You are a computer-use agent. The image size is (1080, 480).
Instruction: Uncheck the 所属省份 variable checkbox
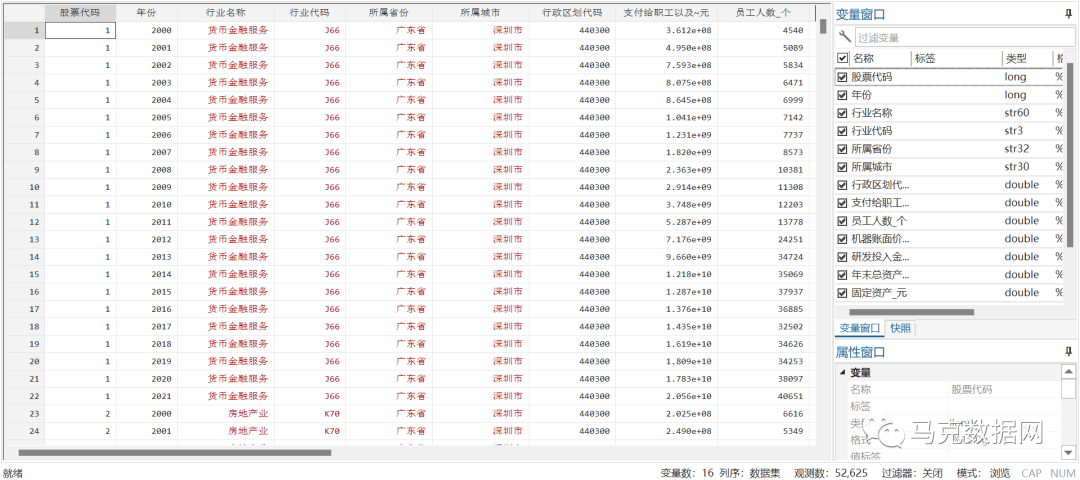click(x=842, y=149)
